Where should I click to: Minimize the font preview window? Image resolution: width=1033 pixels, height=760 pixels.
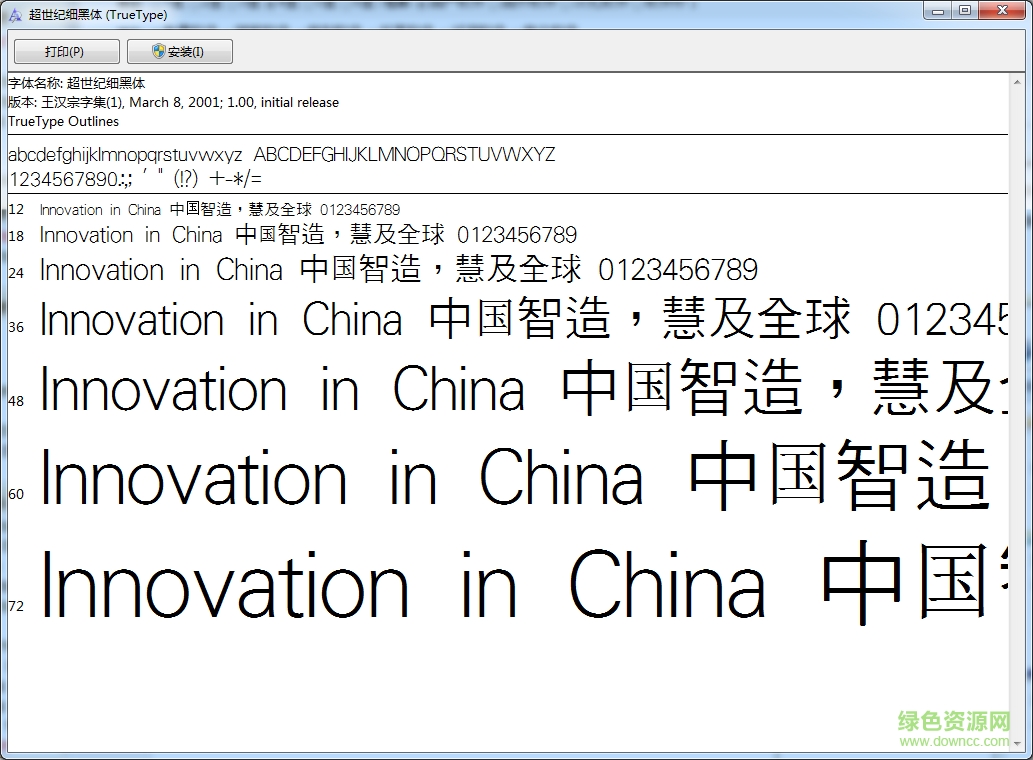pos(938,11)
